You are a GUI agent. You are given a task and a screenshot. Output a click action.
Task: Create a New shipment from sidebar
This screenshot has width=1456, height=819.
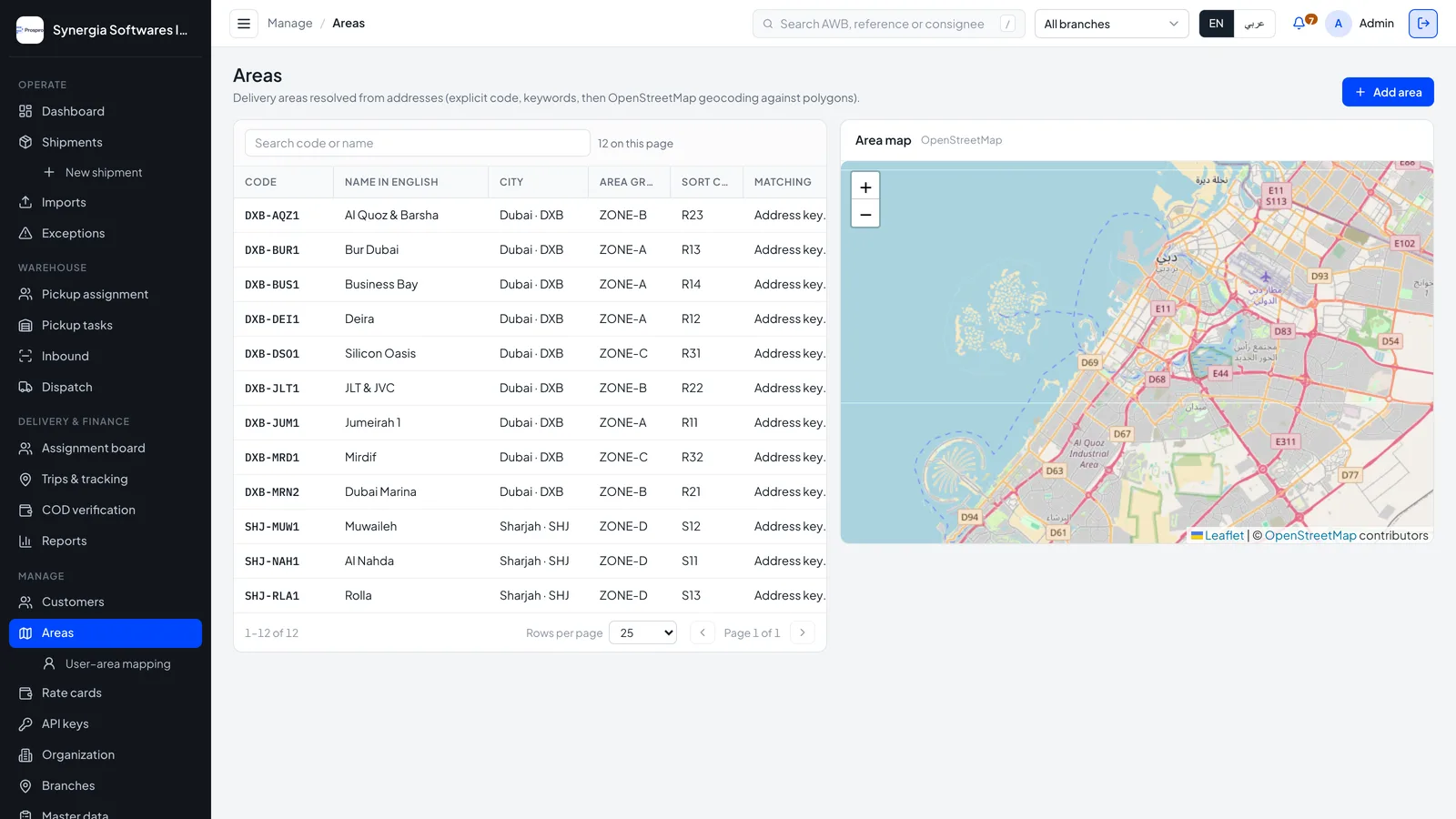coord(106,172)
